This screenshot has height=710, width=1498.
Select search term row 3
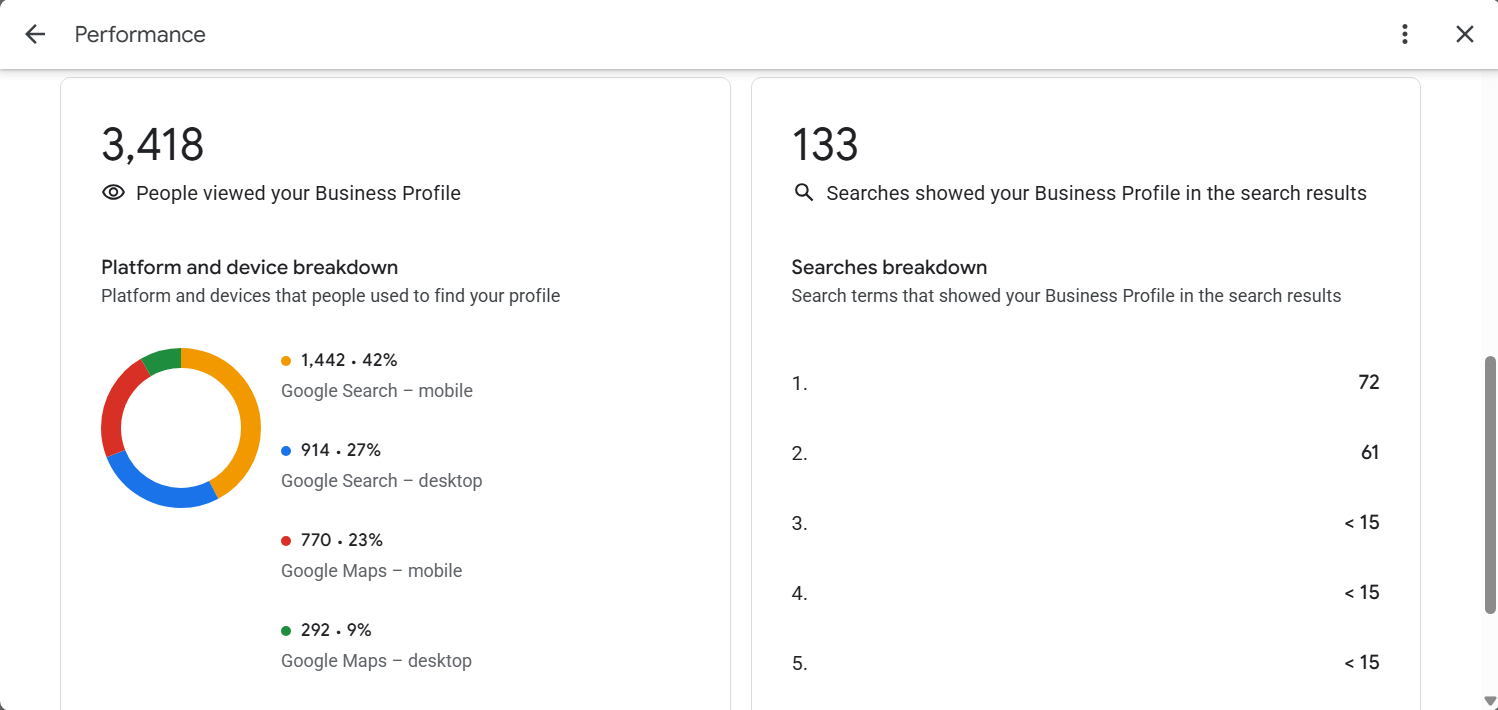(1085, 523)
